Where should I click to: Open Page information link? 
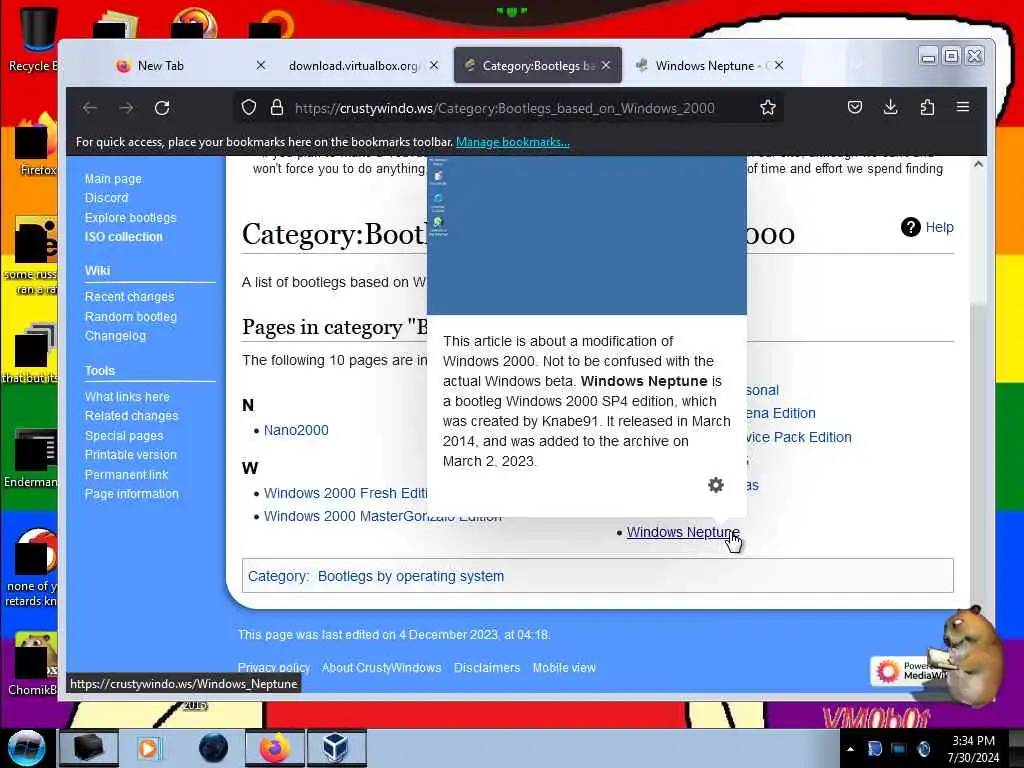pyautogui.click(x=132, y=494)
